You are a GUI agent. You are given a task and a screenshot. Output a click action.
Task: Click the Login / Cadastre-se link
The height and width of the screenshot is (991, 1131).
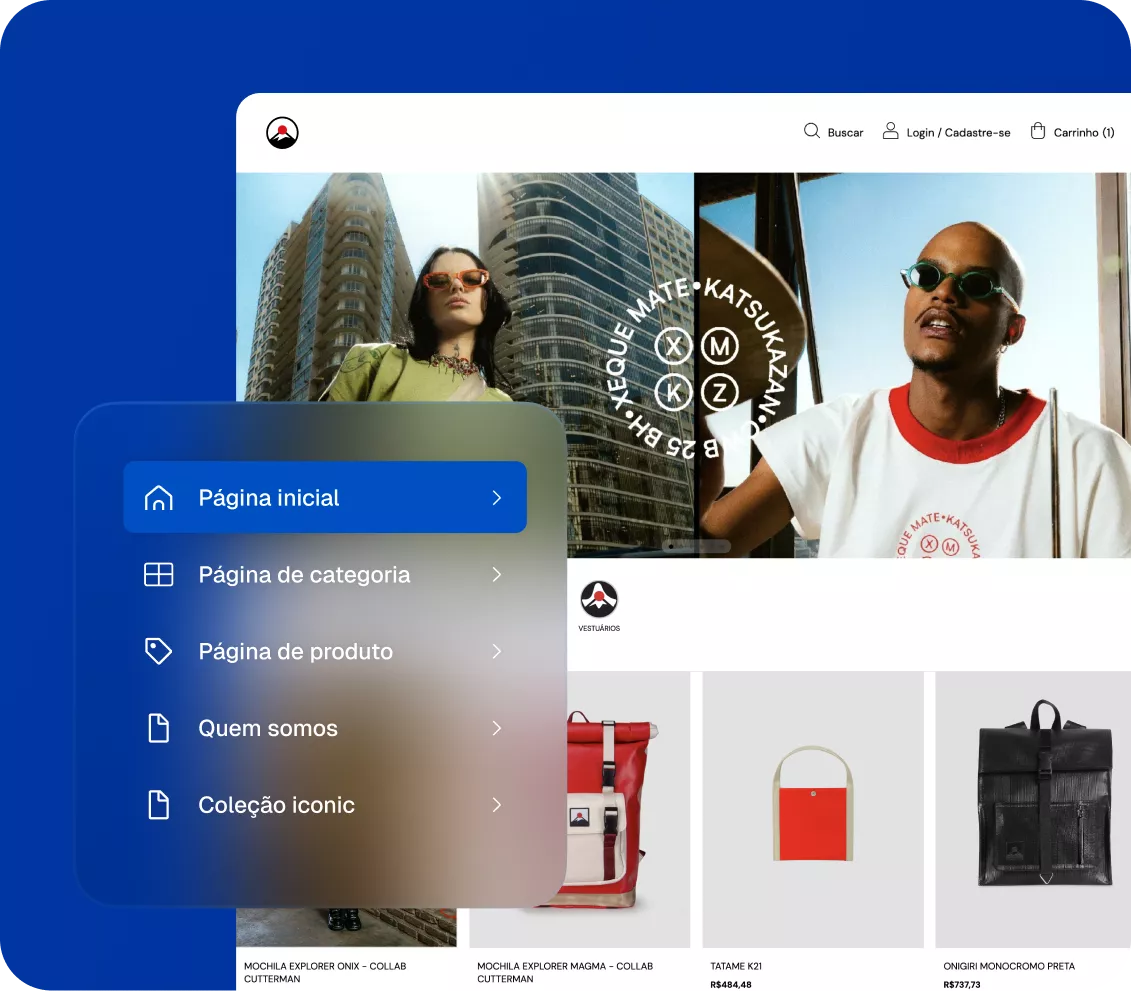tap(957, 131)
